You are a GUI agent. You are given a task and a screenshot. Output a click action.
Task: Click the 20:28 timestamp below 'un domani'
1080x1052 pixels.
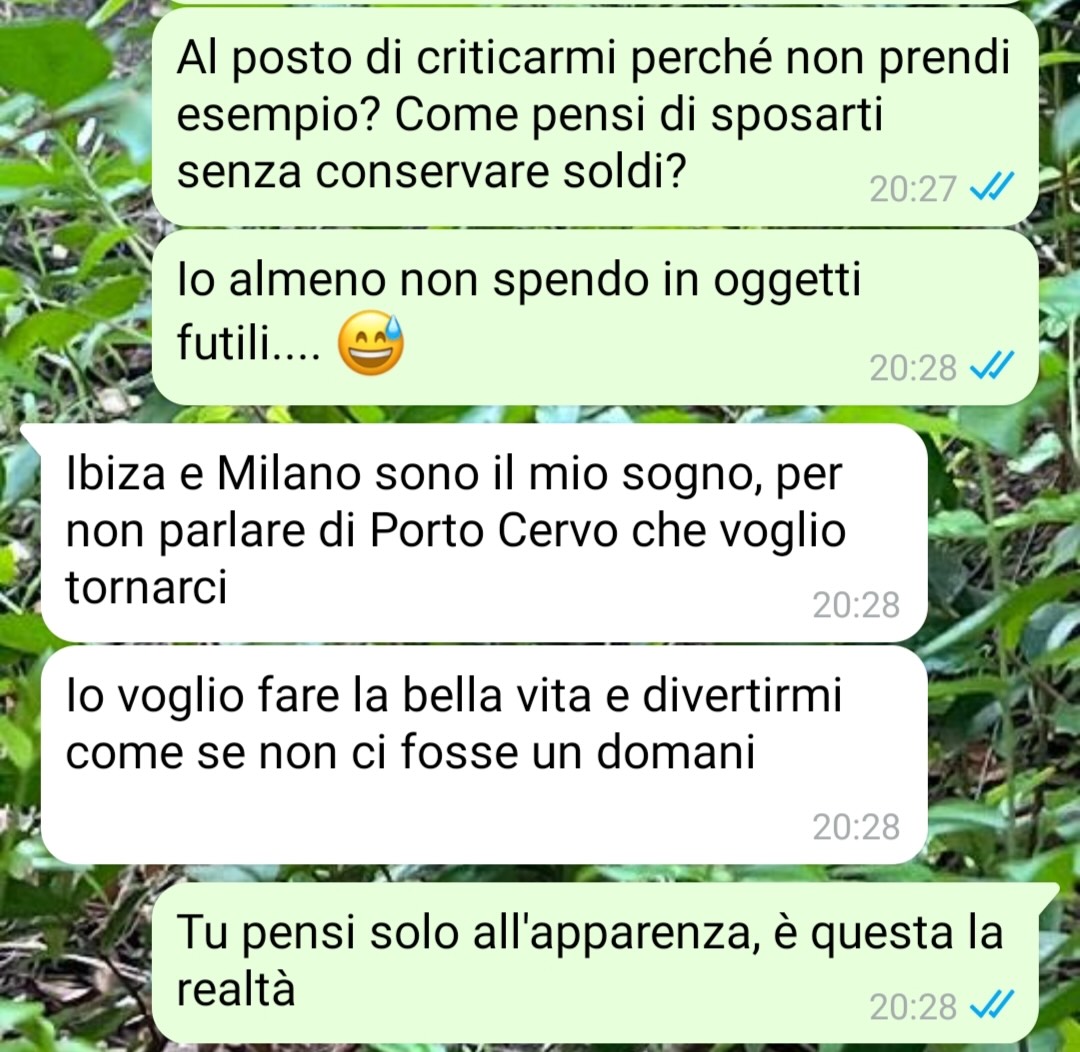(x=856, y=827)
